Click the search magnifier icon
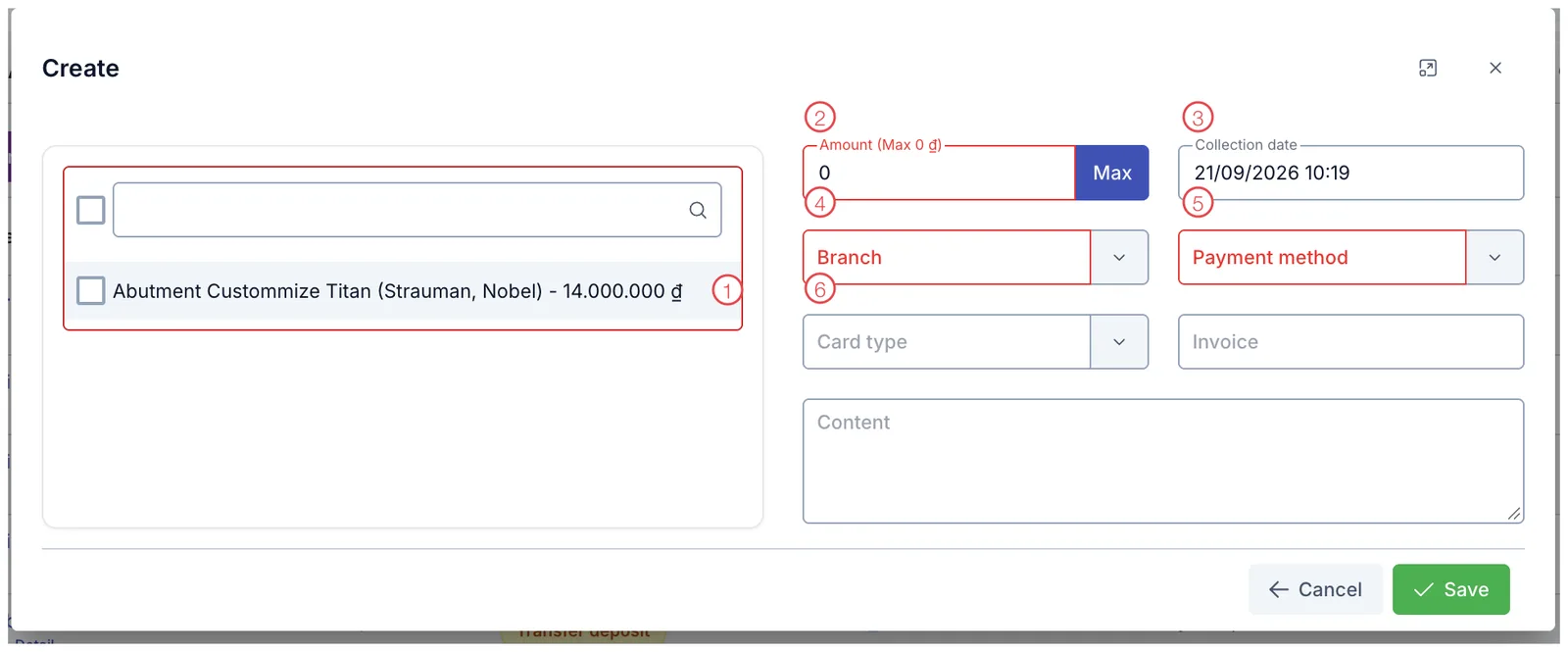The width and height of the screenshot is (1568, 652). coord(698,210)
